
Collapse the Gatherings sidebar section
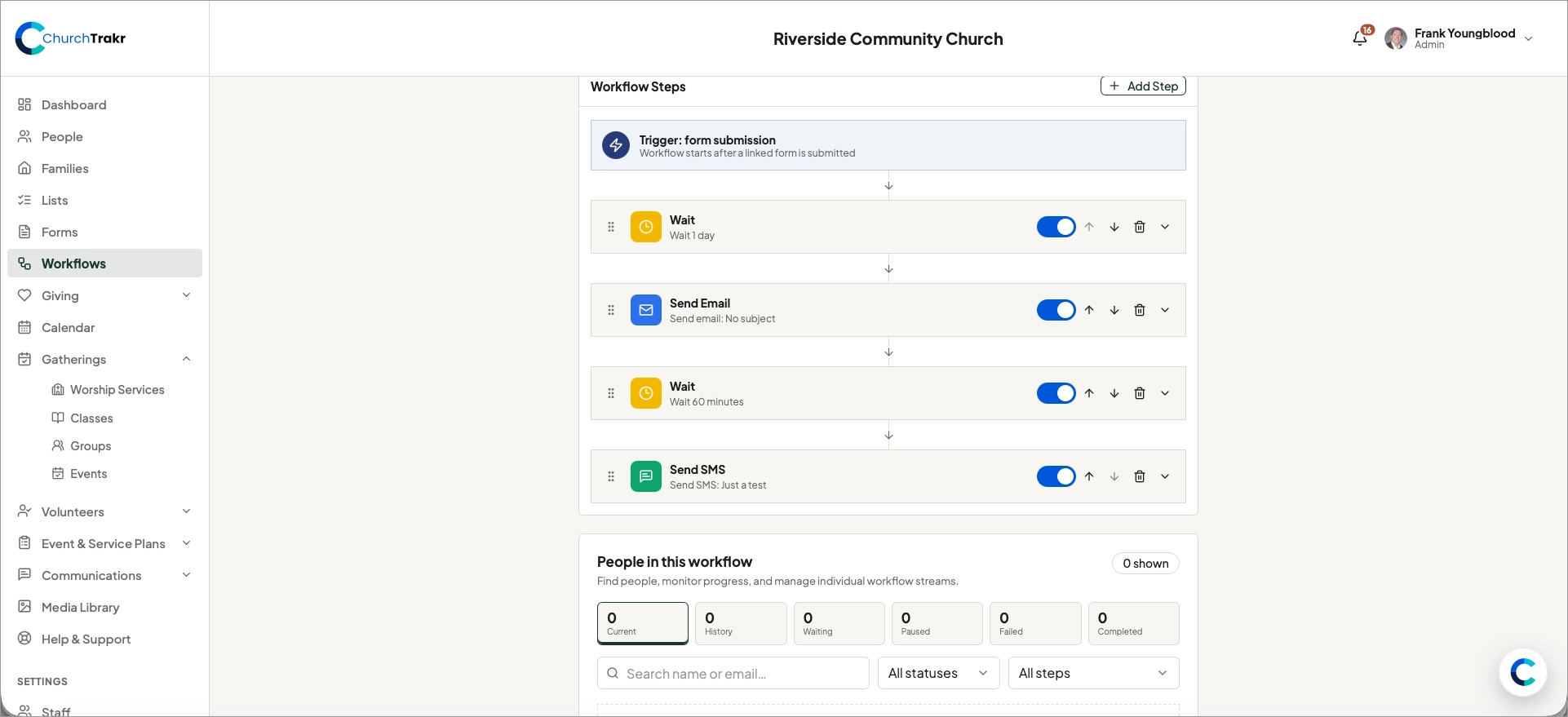point(186,359)
